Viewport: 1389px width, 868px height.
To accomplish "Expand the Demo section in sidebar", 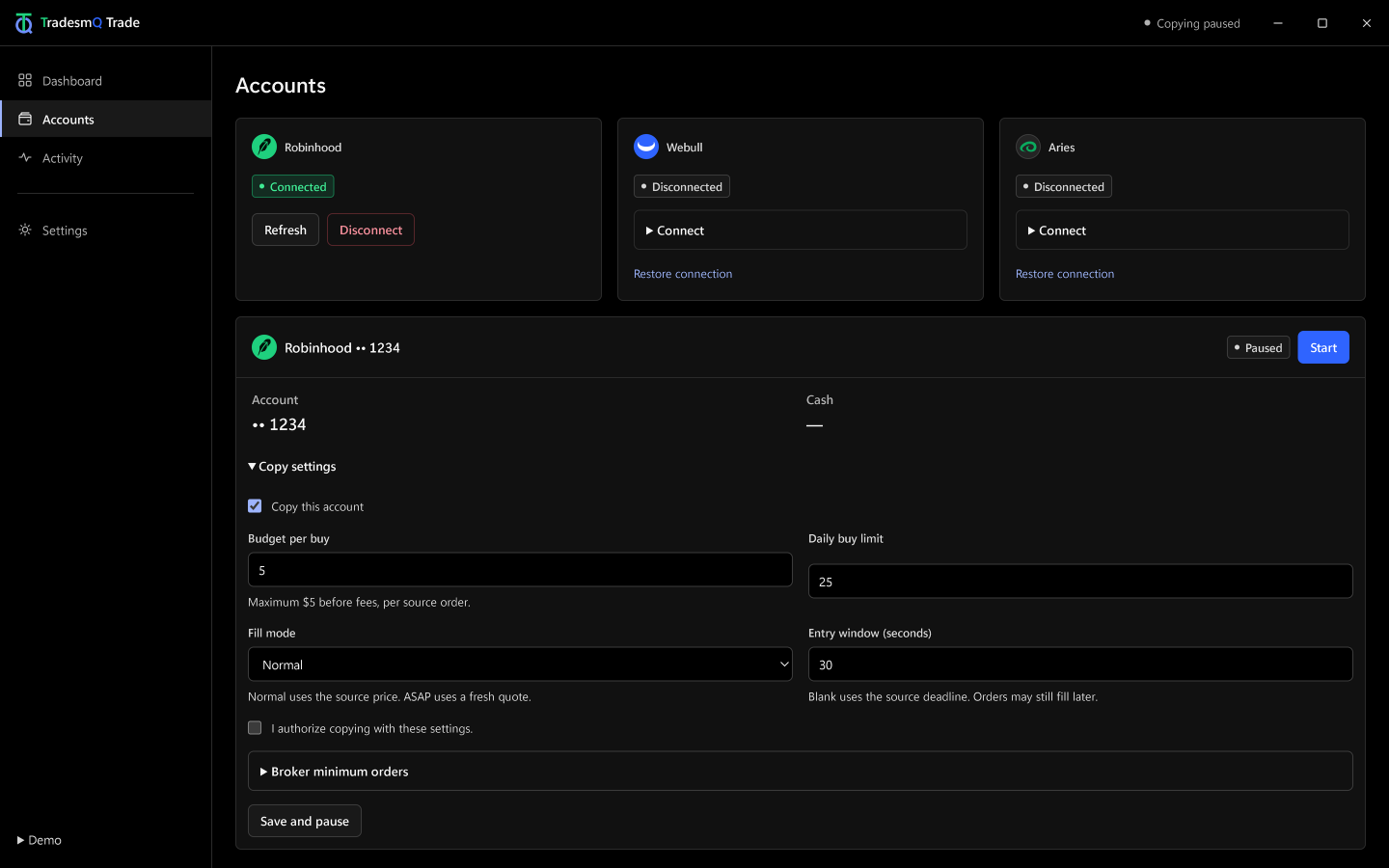I will 40,840.
